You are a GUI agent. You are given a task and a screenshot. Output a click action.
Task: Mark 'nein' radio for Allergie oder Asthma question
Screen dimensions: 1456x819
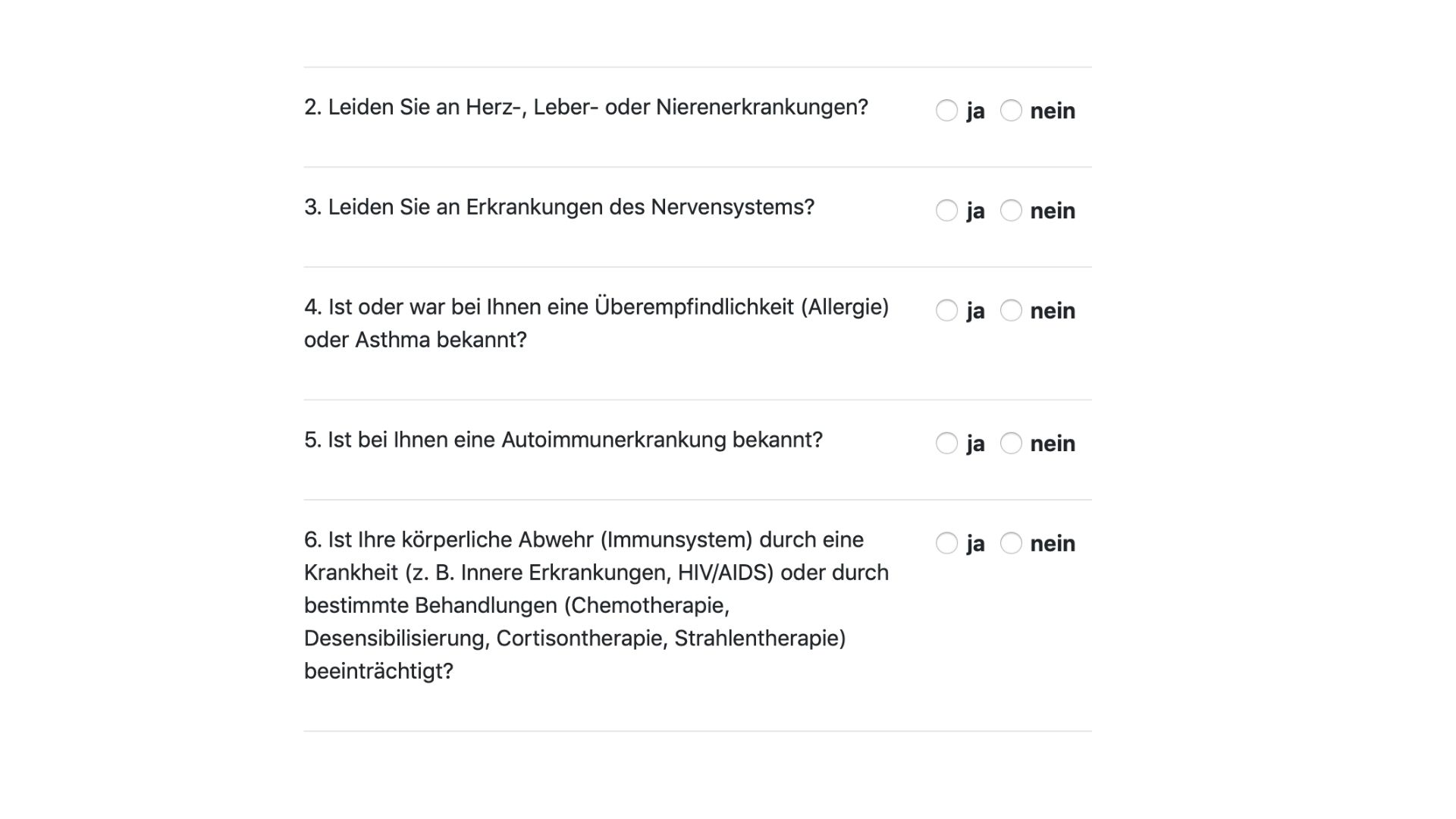tap(1011, 311)
